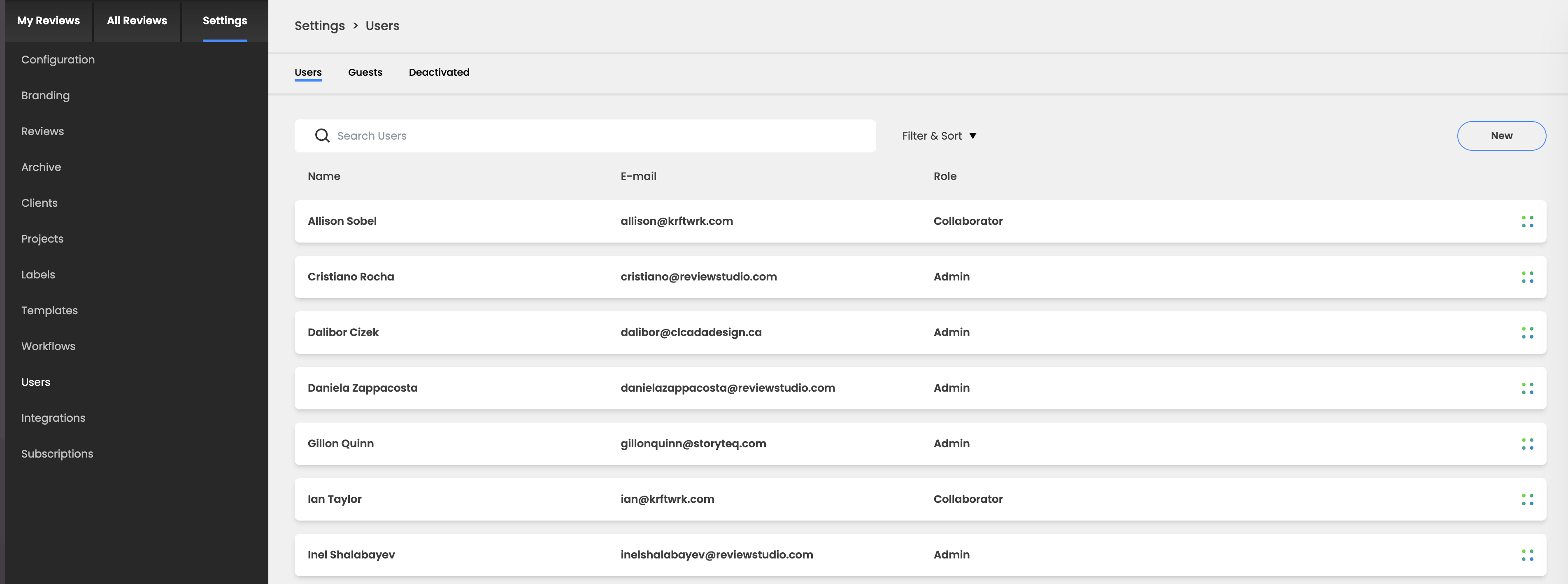Click Admin role for Dalibor Cizek
Image resolution: width=1568 pixels, height=584 pixels.
[952, 332]
